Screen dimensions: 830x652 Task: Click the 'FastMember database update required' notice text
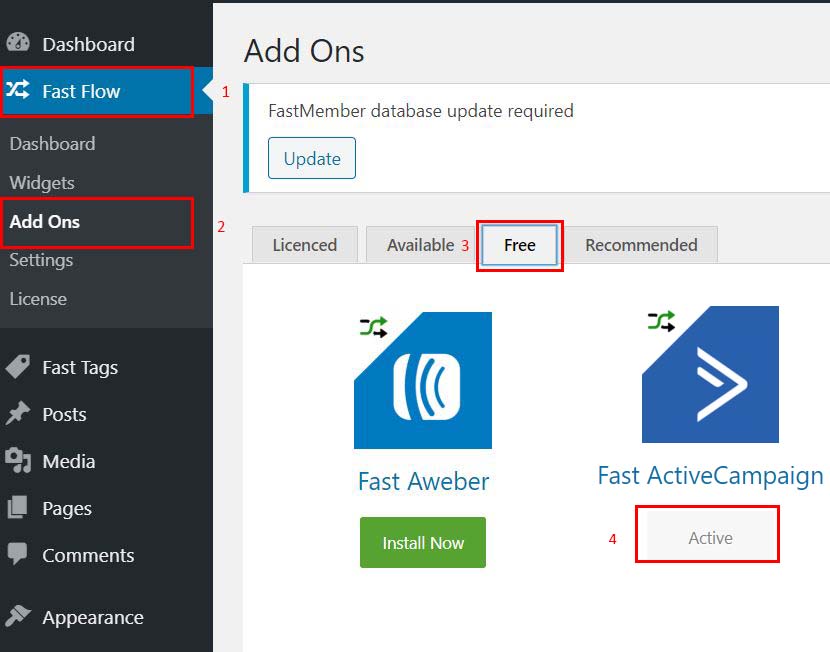click(x=421, y=111)
